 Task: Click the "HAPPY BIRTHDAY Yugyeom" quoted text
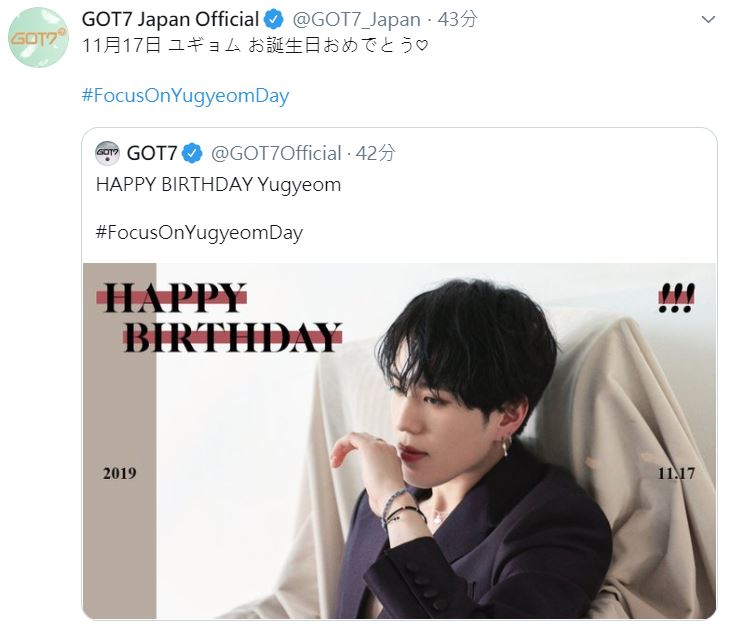tap(218, 185)
